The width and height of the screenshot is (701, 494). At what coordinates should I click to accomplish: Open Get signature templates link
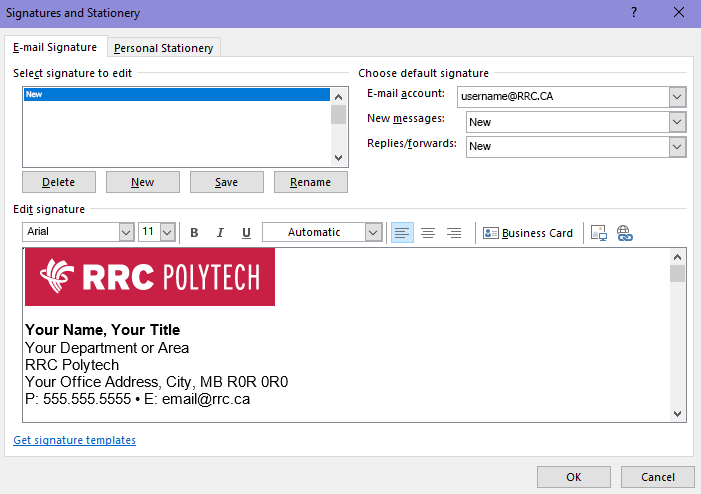click(x=74, y=440)
